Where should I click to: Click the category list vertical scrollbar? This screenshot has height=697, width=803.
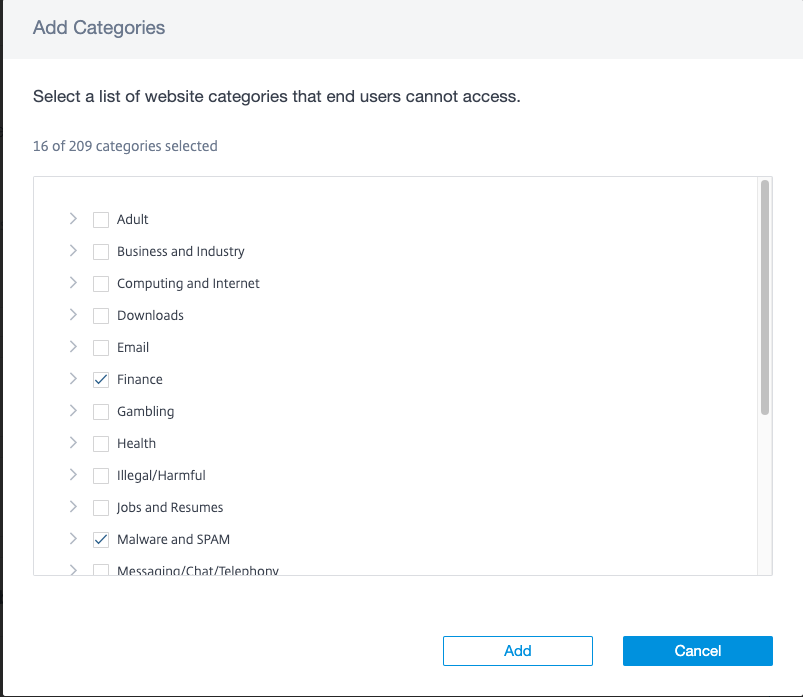765,298
